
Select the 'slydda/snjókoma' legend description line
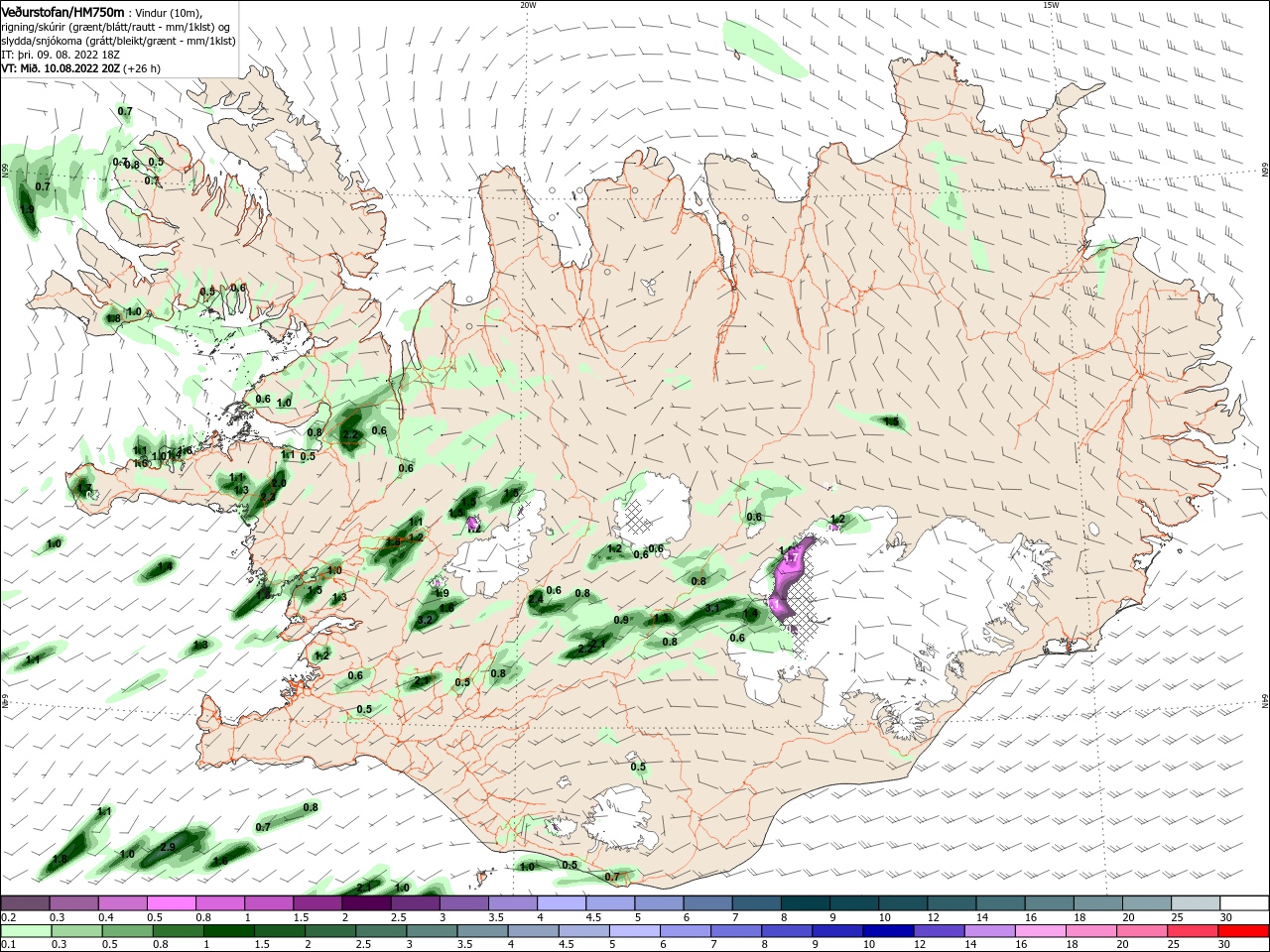click(x=118, y=41)
